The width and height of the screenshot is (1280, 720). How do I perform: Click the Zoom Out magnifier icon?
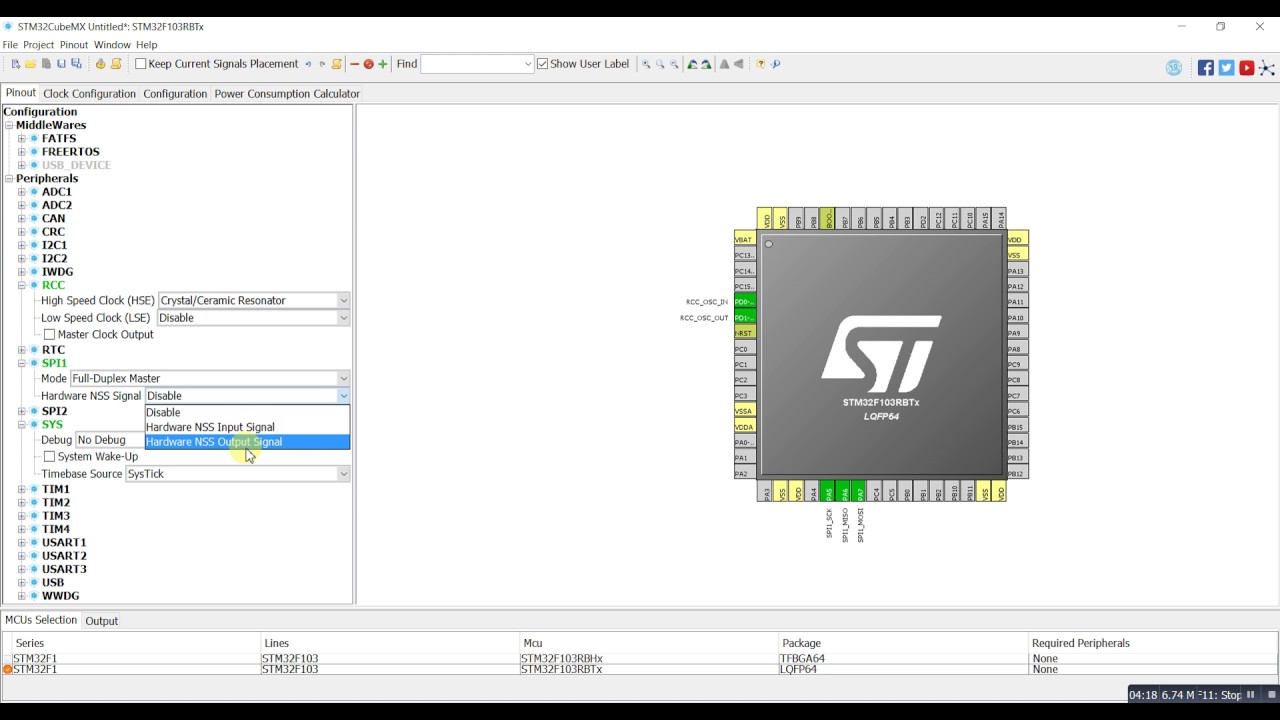[674, 64]
